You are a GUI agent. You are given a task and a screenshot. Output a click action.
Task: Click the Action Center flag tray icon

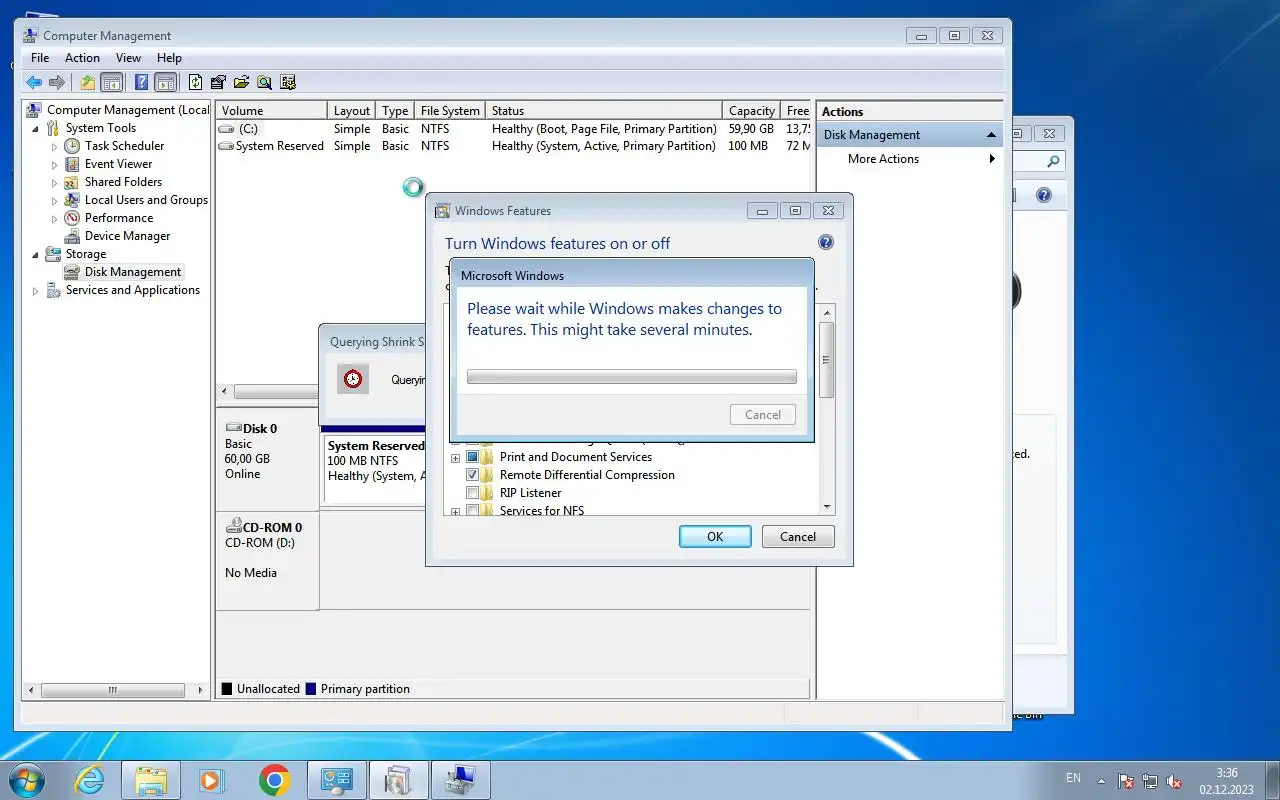pyautogui.click(x=1126, y=781)
